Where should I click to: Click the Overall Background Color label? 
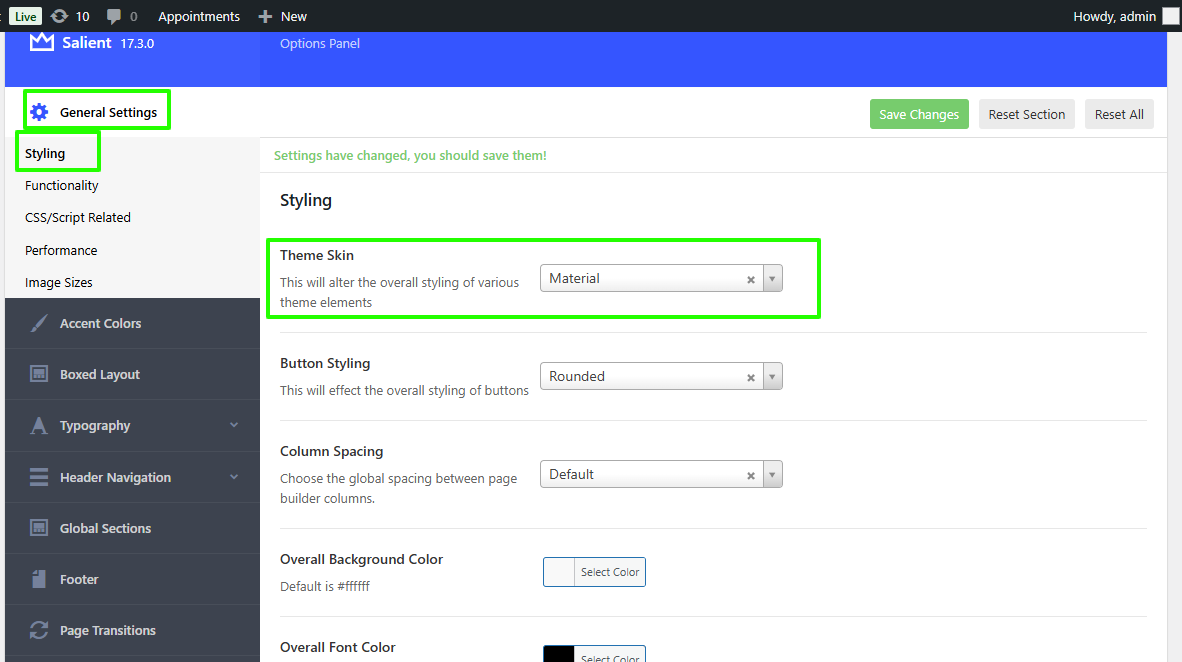point(361,559)
